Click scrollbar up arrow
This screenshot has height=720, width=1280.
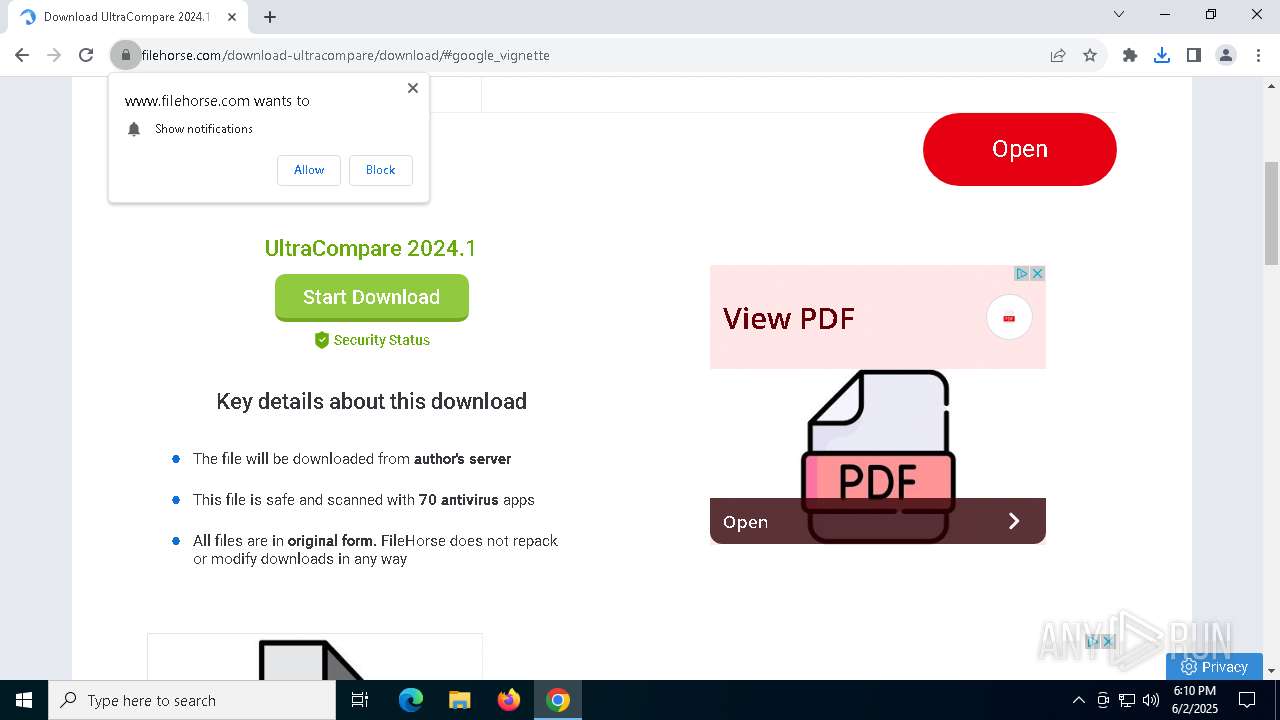click(1272, 86)
